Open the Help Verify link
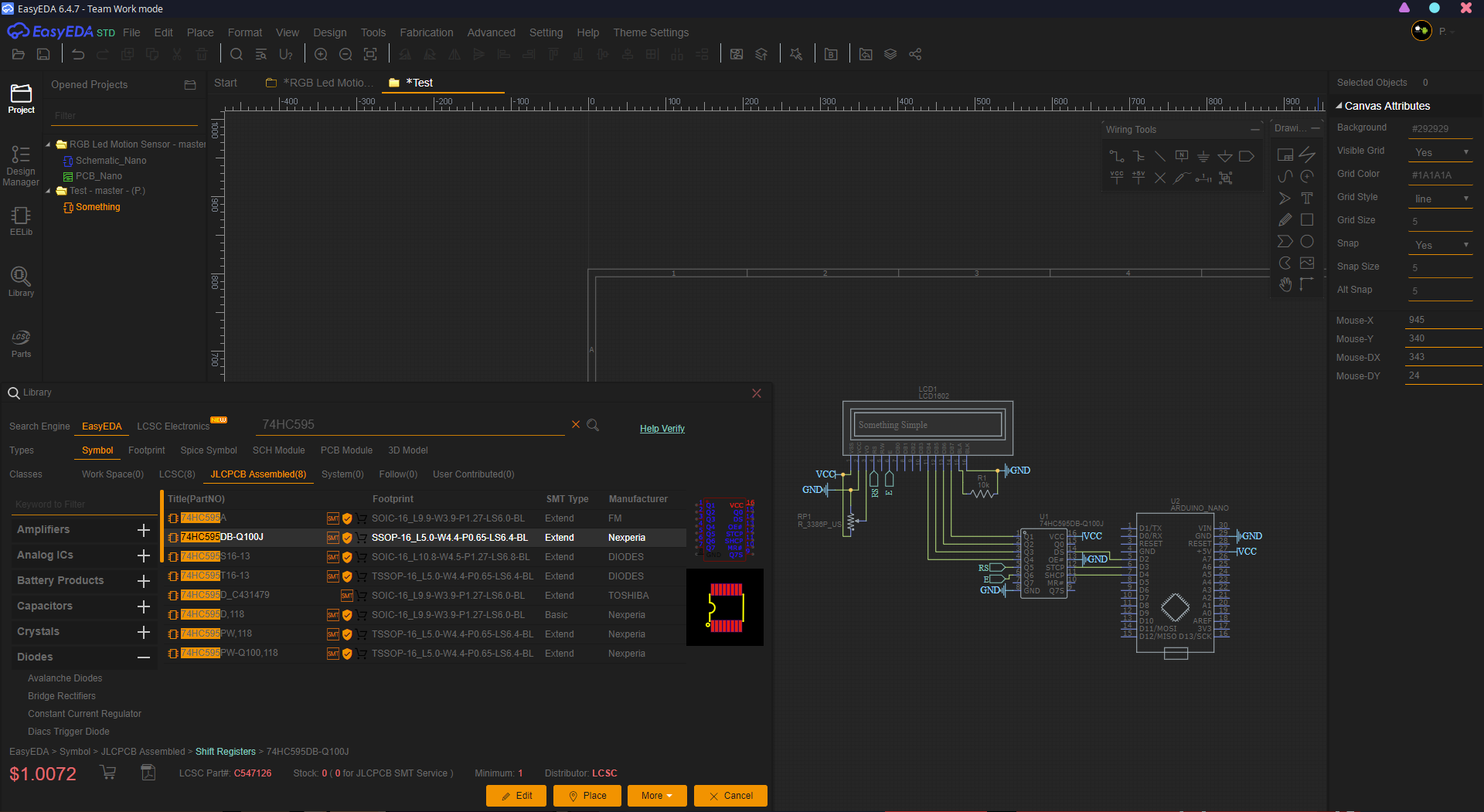 click(662, 429)
